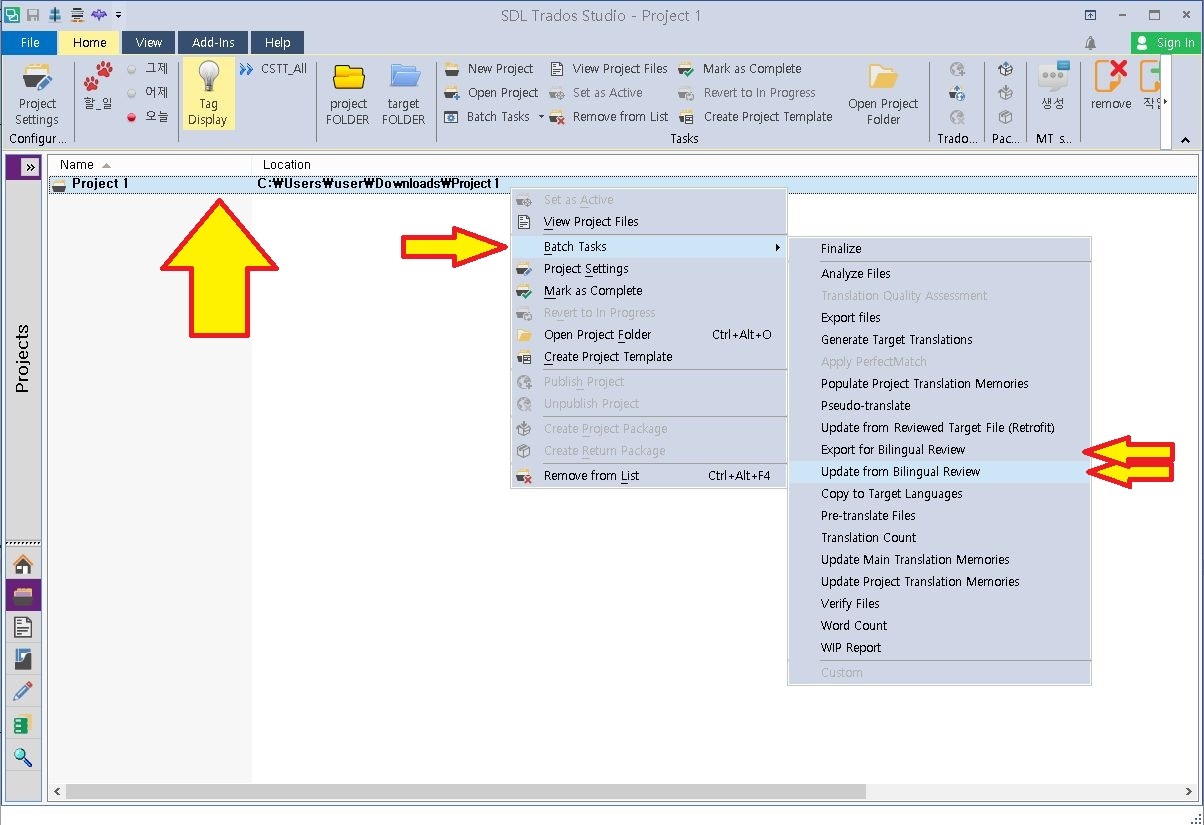Click the magnifier icon in the sidebar

point(23,757)
